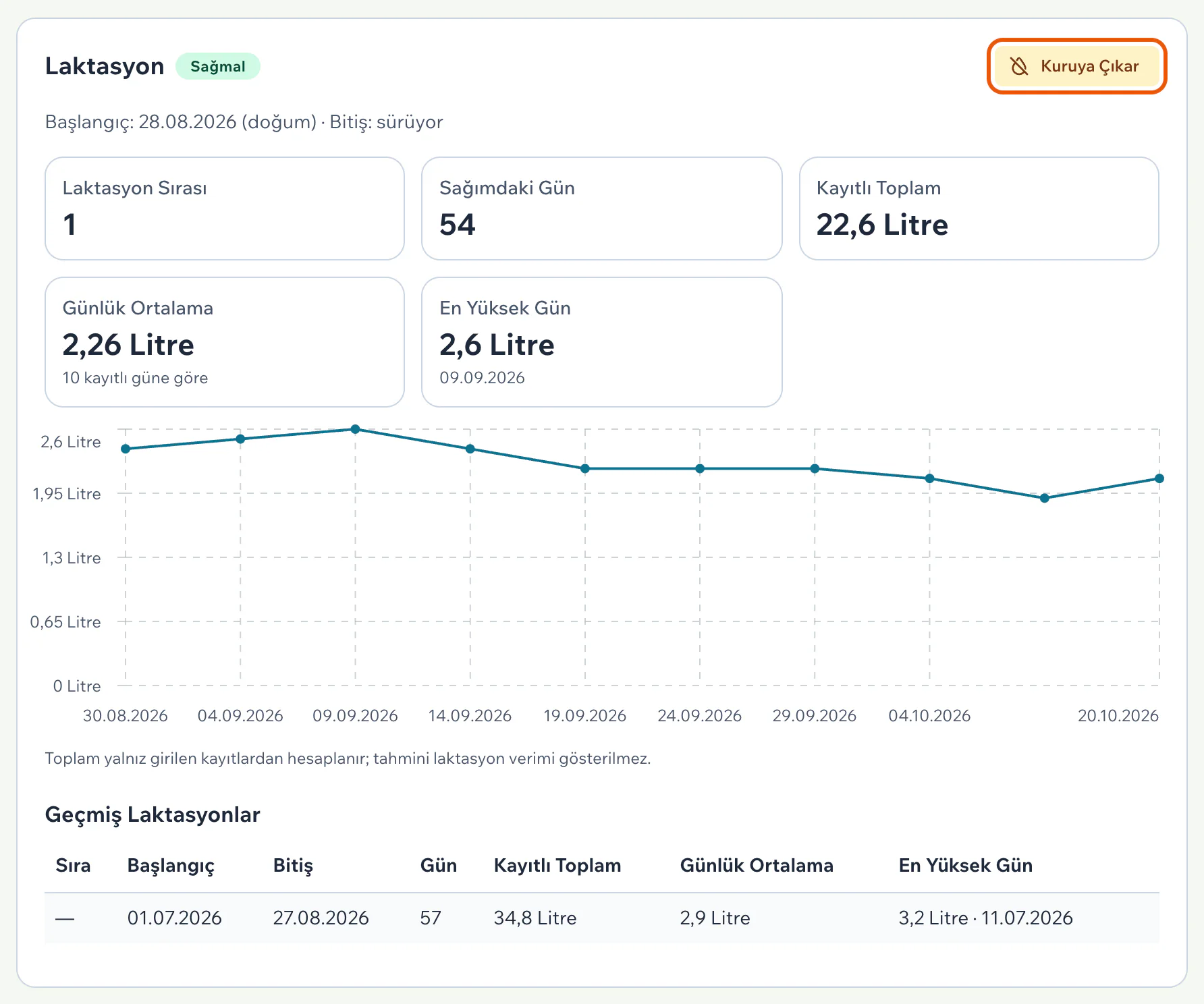Select the past lactation row starting 01.07.2026
The image size is (1204, 1004).
(602, 918)
